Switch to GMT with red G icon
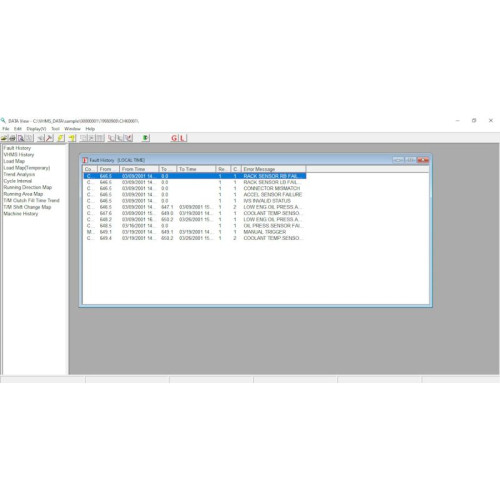This screenshot has width=500, height=500. (174, 138)
